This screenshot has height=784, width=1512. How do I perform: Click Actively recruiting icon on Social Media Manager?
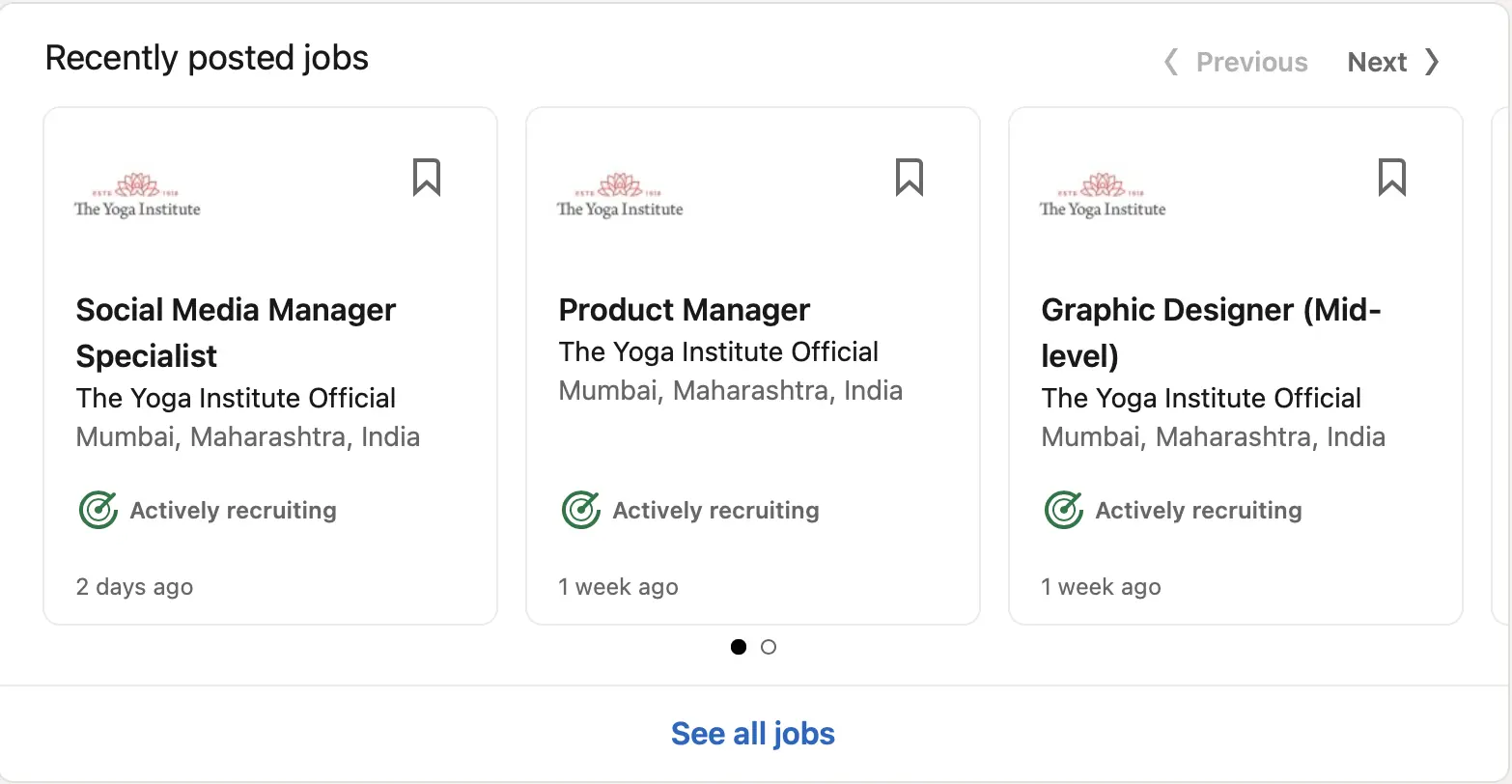[98, 510]
